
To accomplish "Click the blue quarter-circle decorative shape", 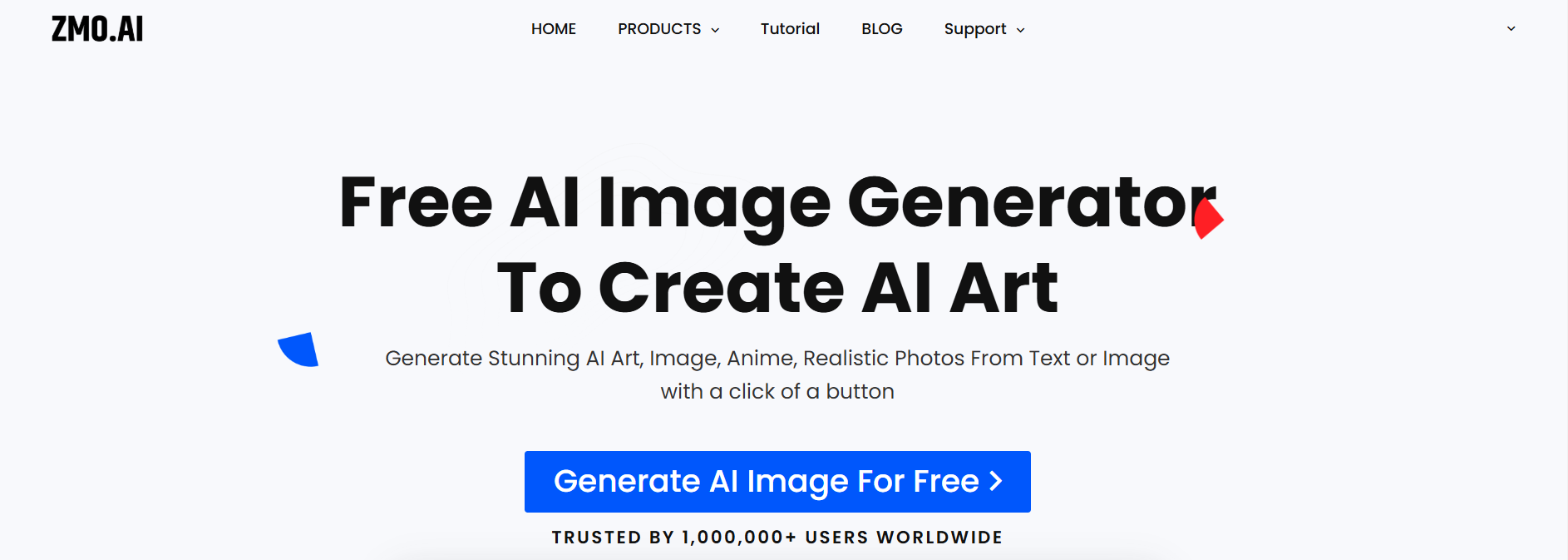I will (298, 349).
